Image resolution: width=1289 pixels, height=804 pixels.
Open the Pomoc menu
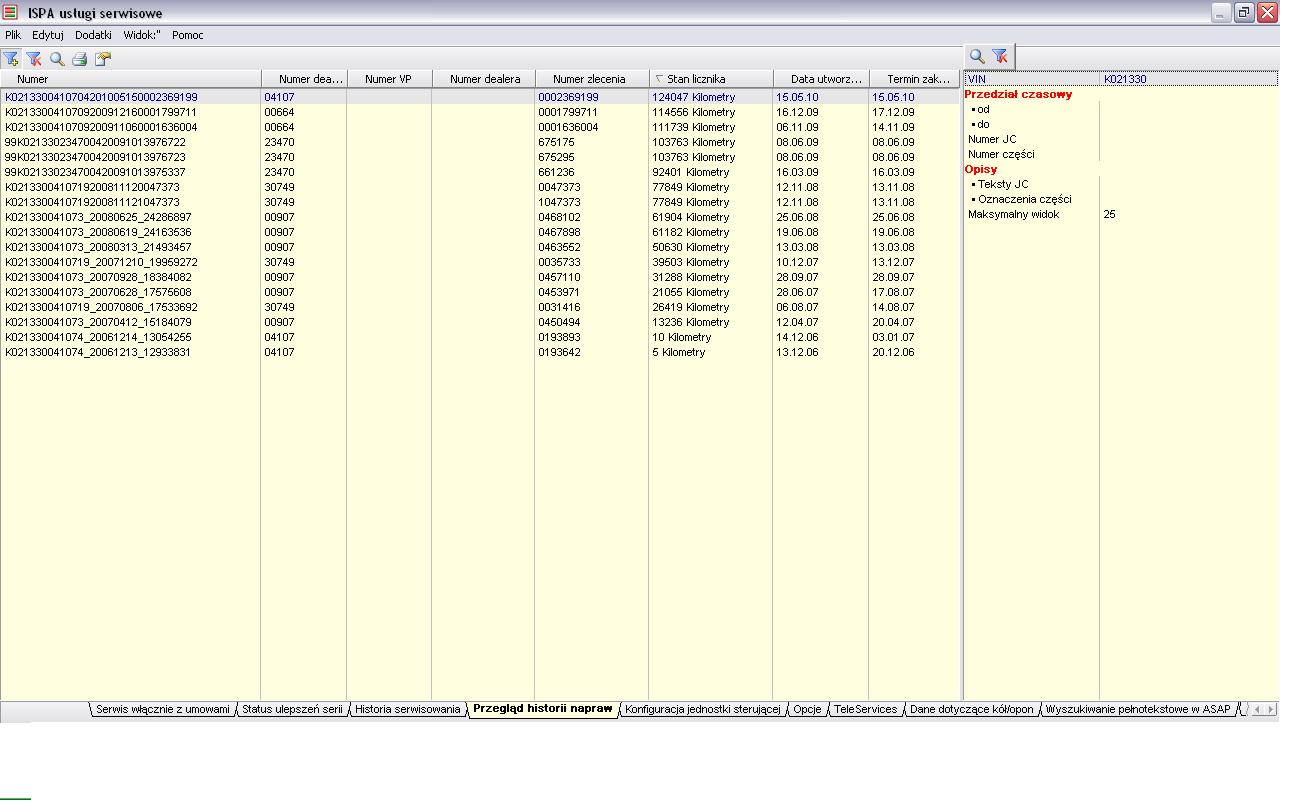[x=188, y=35]
